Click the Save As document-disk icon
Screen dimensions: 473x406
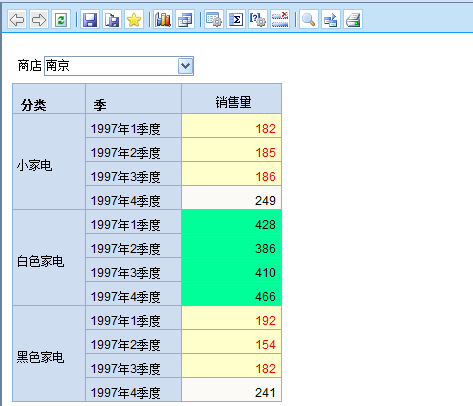pyautogui.click(x=112, y=19)
